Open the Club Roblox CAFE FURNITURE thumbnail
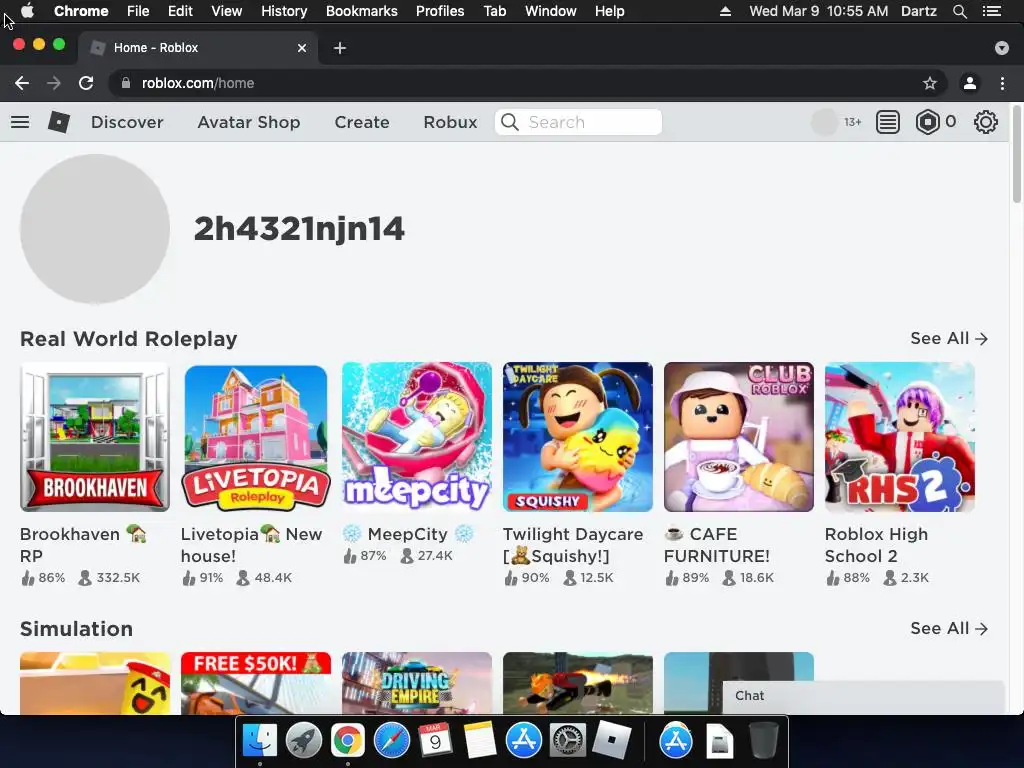1024x768 pixels. coord(739,437)
